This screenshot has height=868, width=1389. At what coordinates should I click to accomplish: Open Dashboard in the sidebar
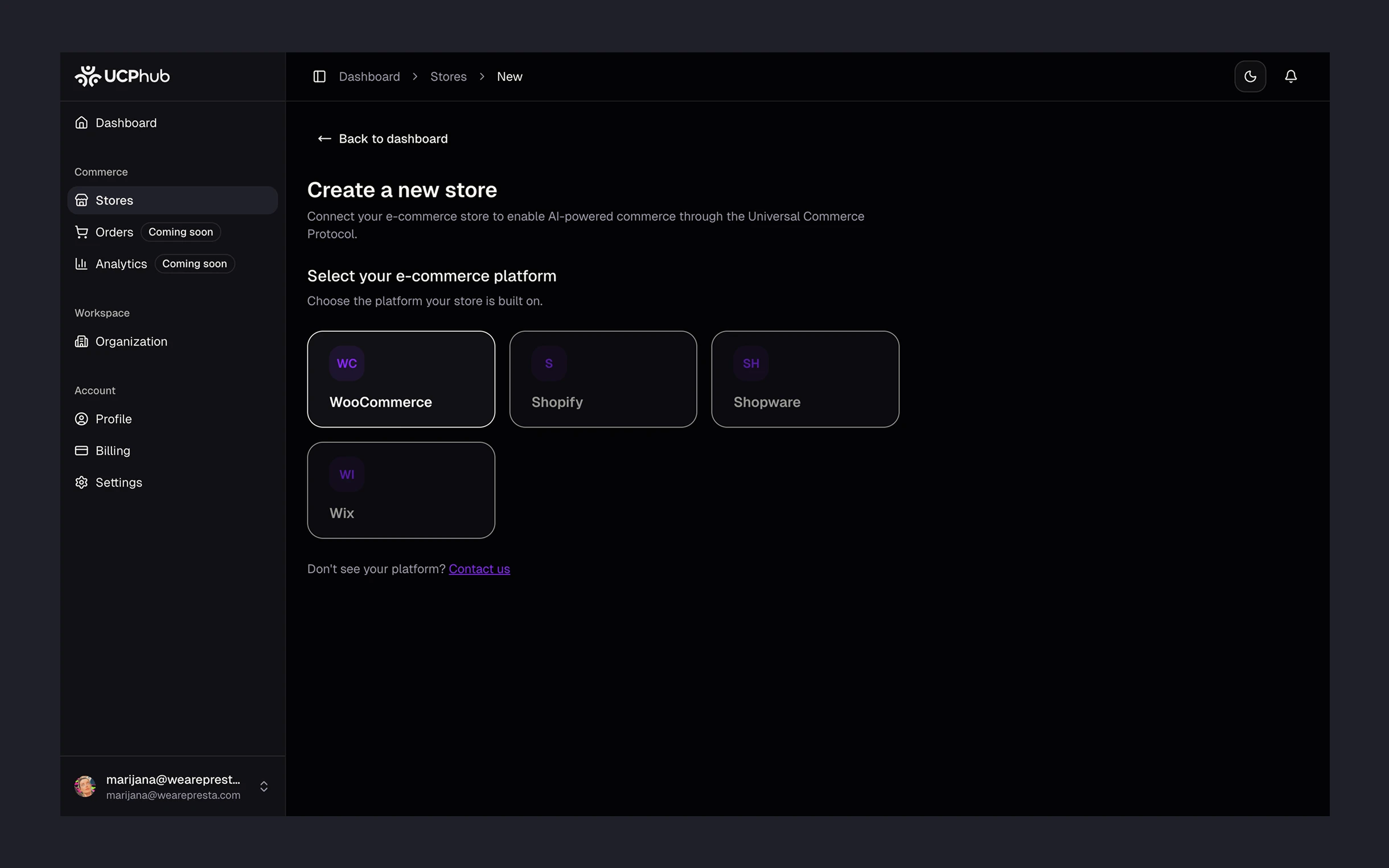172,123
